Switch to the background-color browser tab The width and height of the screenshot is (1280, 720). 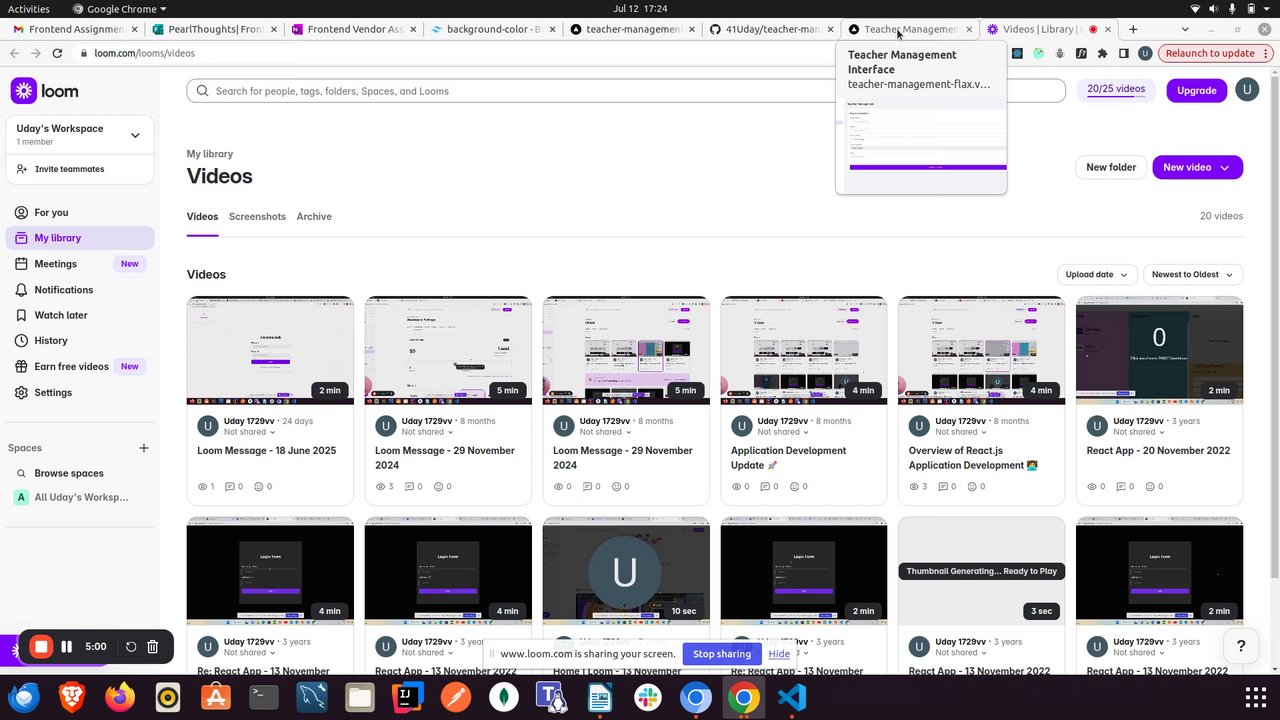point(492,29)
